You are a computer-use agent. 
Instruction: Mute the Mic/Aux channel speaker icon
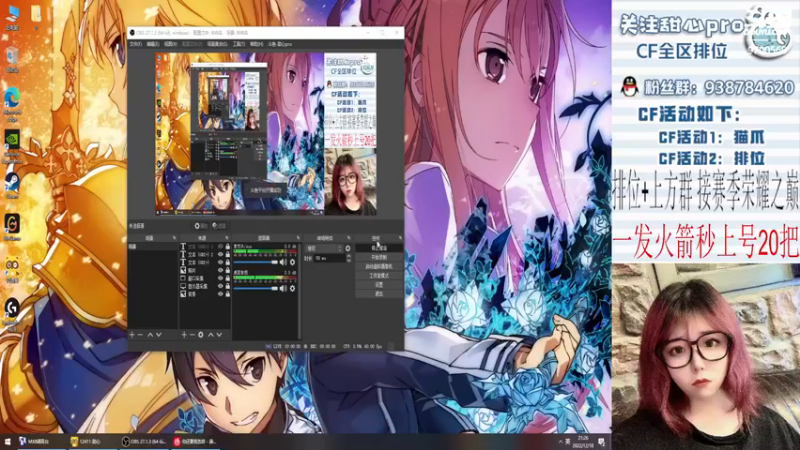click(283, 262)
